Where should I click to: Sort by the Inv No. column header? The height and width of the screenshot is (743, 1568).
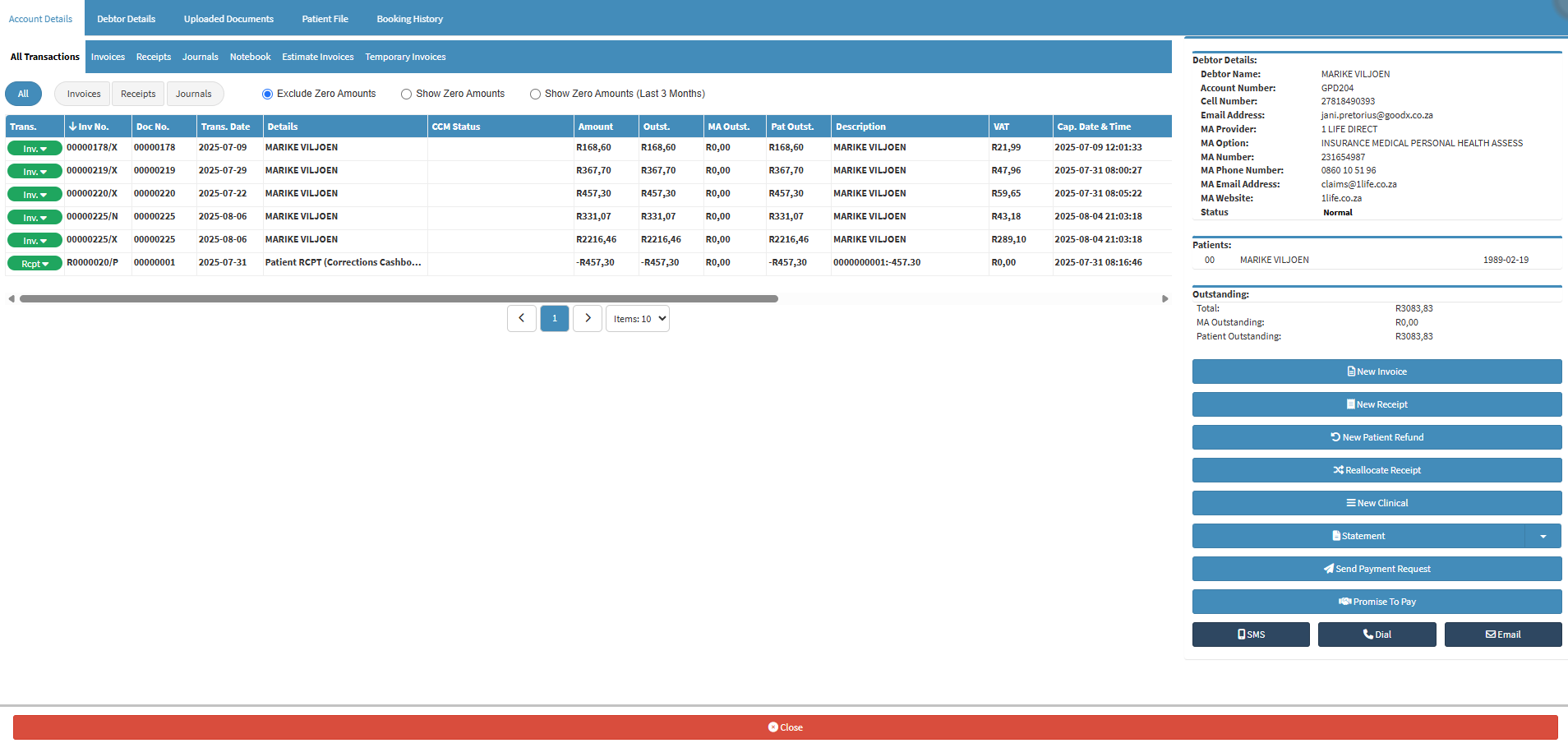93,127
